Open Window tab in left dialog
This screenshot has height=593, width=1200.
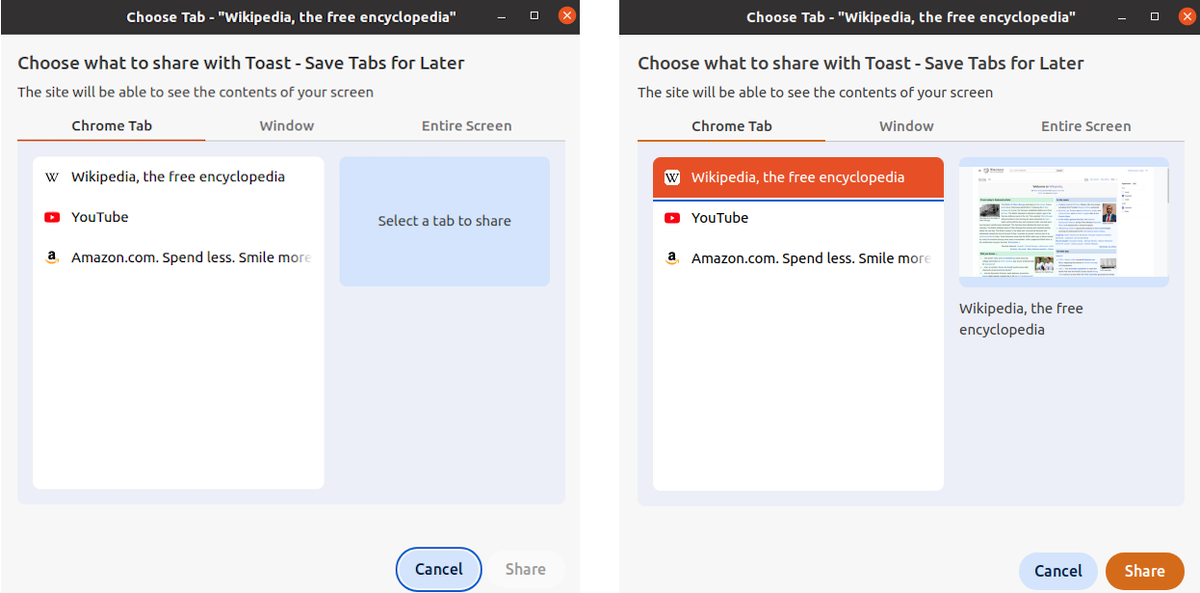click(x=287, y=126)
